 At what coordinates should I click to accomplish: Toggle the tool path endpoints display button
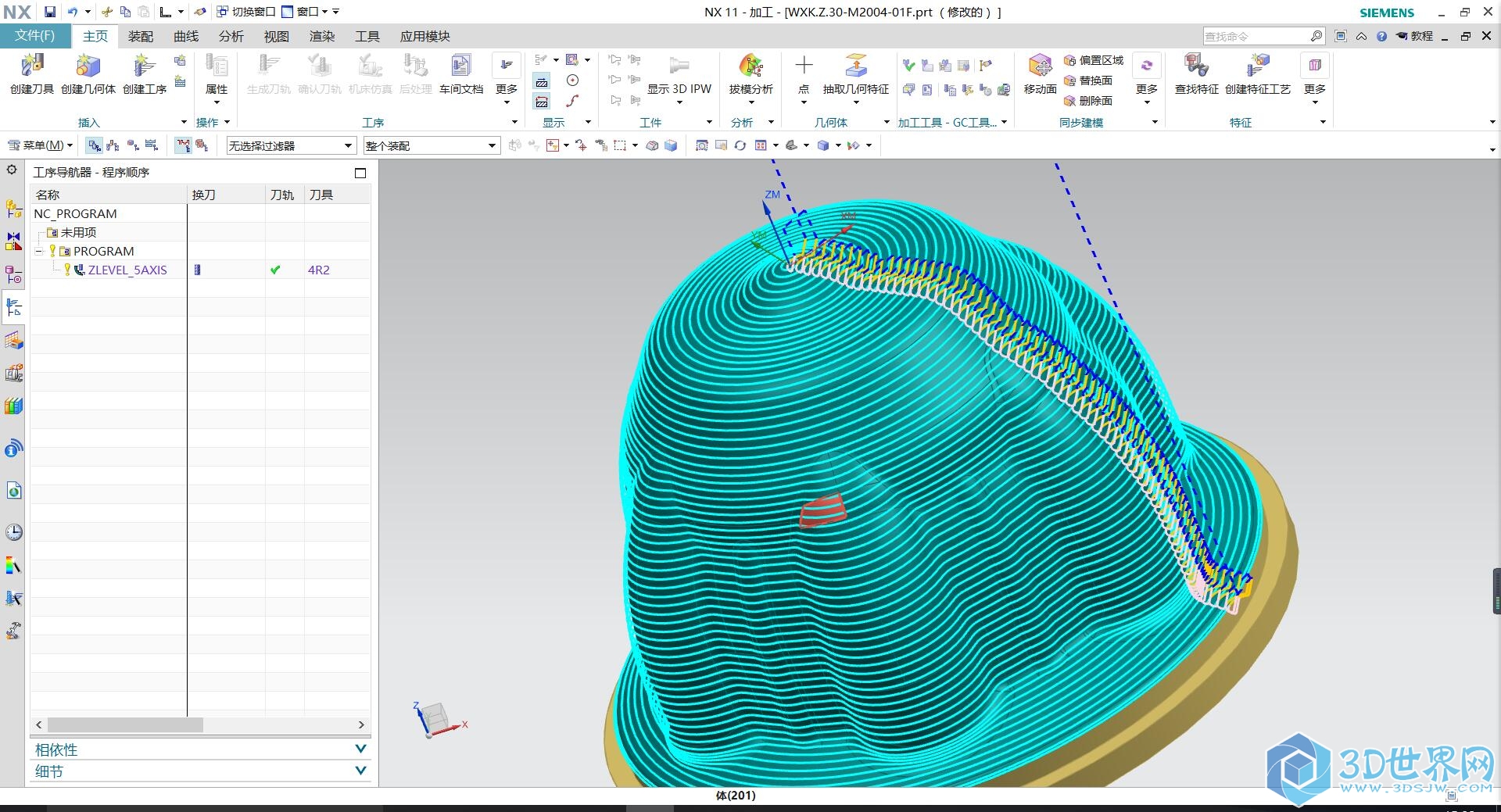click(x=542, y=102)
